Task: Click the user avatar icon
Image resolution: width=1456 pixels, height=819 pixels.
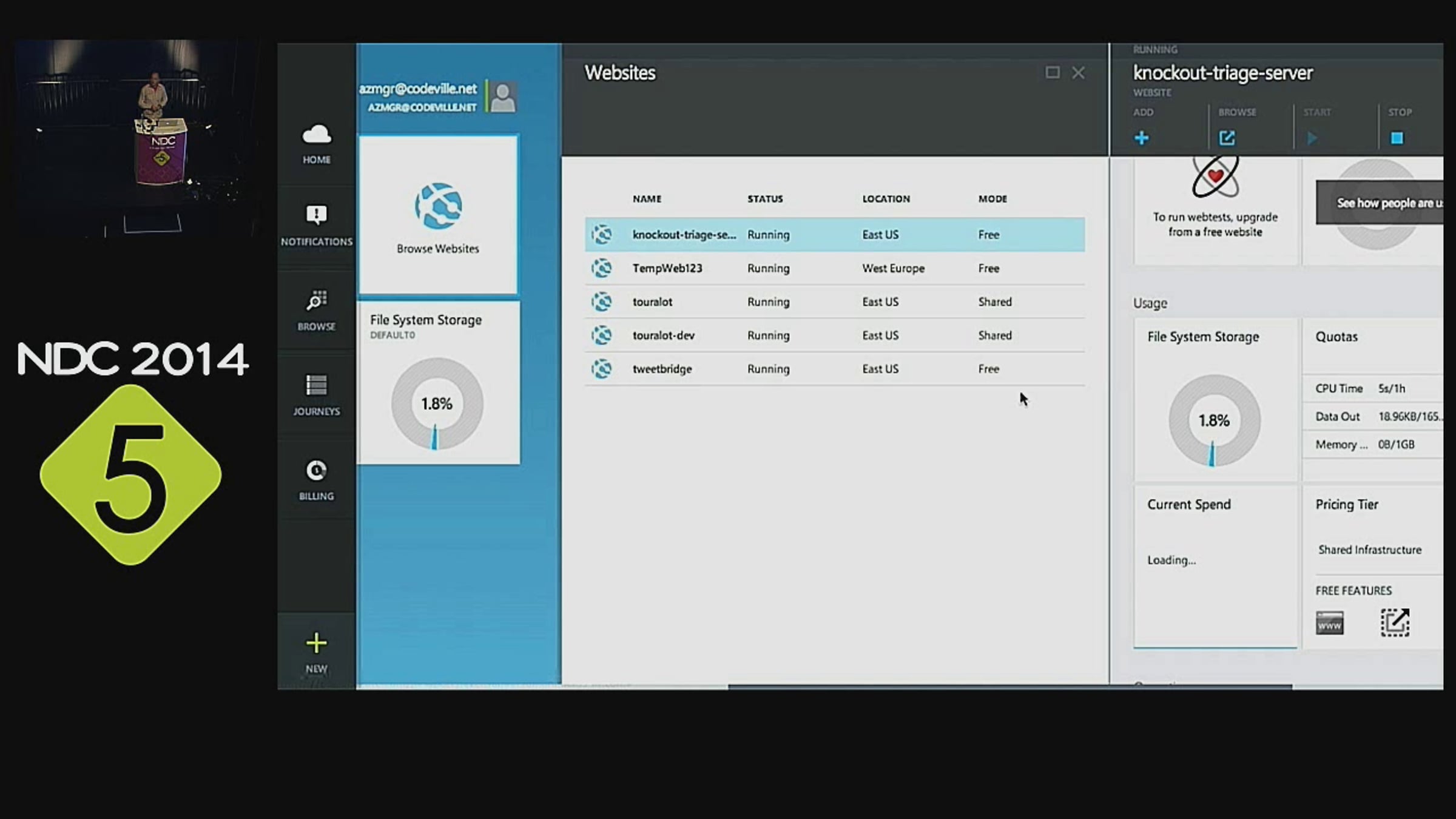Action: (502, 97)
